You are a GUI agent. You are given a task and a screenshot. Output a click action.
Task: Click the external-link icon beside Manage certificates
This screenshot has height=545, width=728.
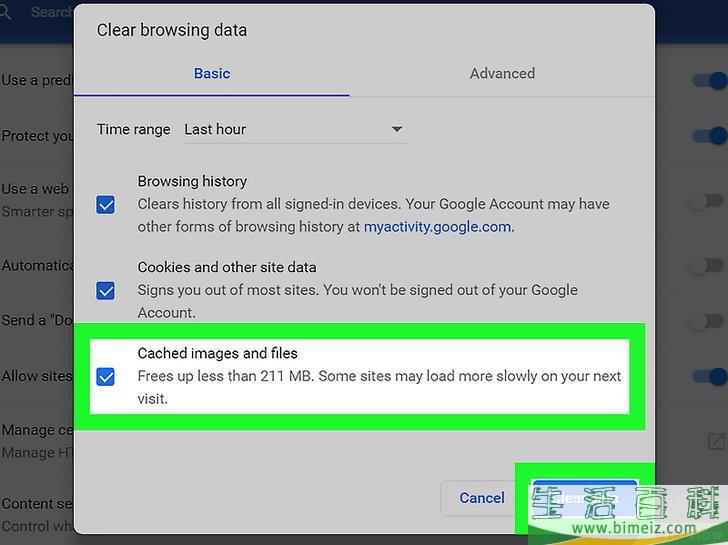[716, 441]
